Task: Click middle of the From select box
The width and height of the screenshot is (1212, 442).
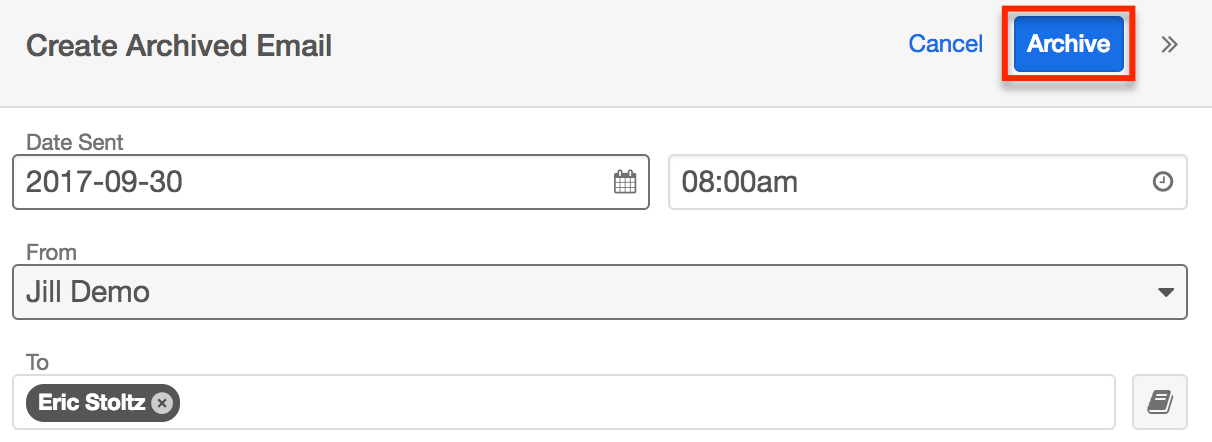Action: tap(600, 292)
